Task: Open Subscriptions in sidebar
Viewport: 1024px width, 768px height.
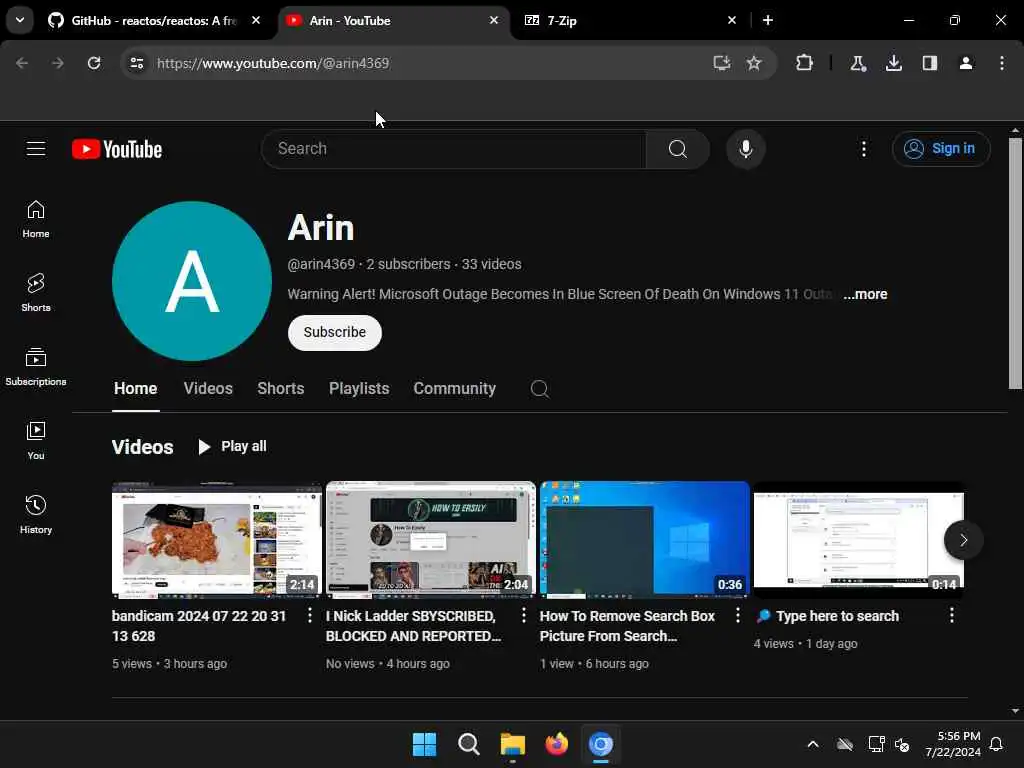Action: 36,367
